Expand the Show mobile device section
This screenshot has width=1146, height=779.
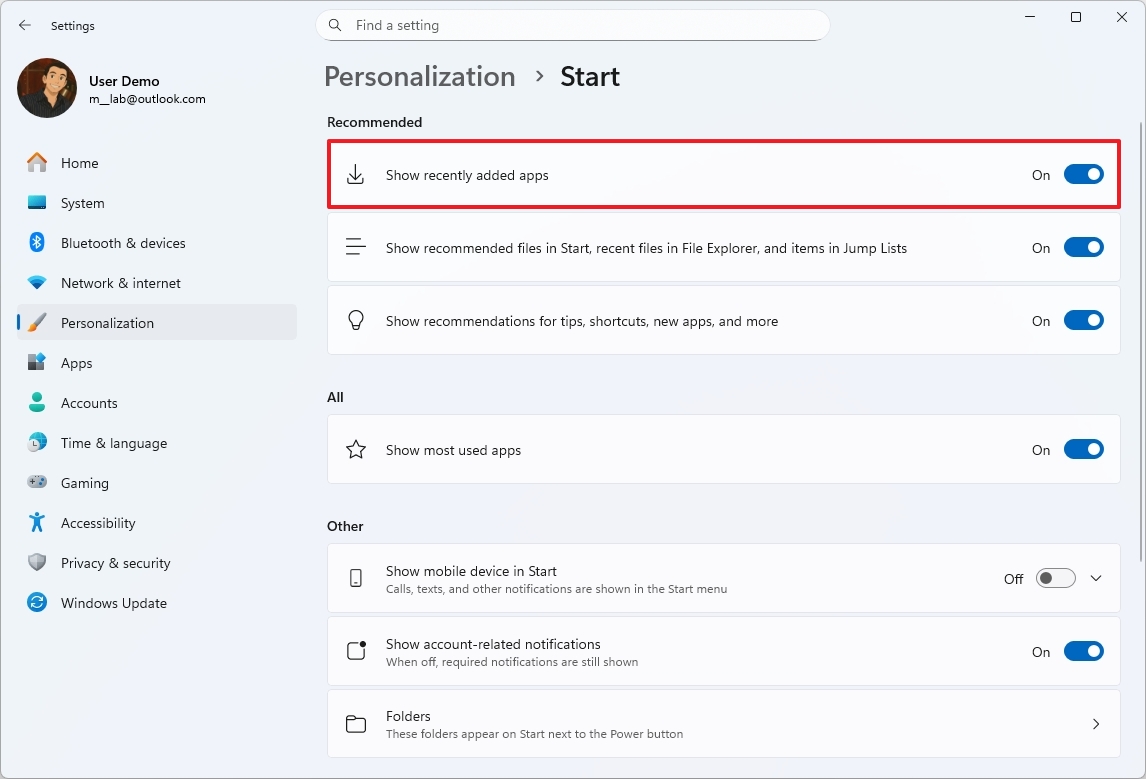[1096, 578]
